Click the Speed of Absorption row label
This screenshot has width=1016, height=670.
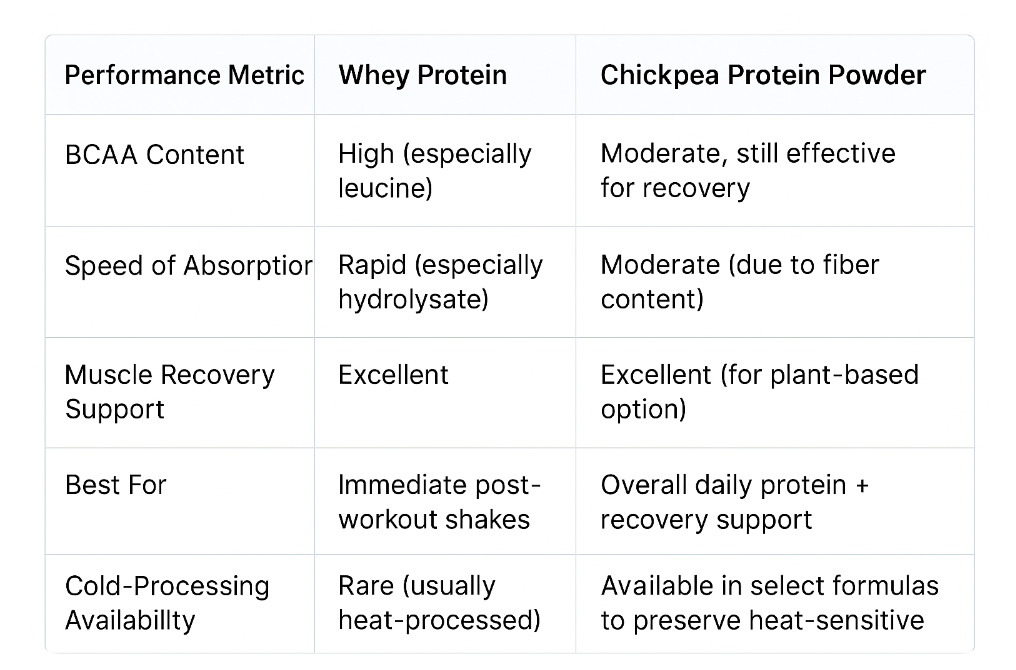tap(187, 266)
